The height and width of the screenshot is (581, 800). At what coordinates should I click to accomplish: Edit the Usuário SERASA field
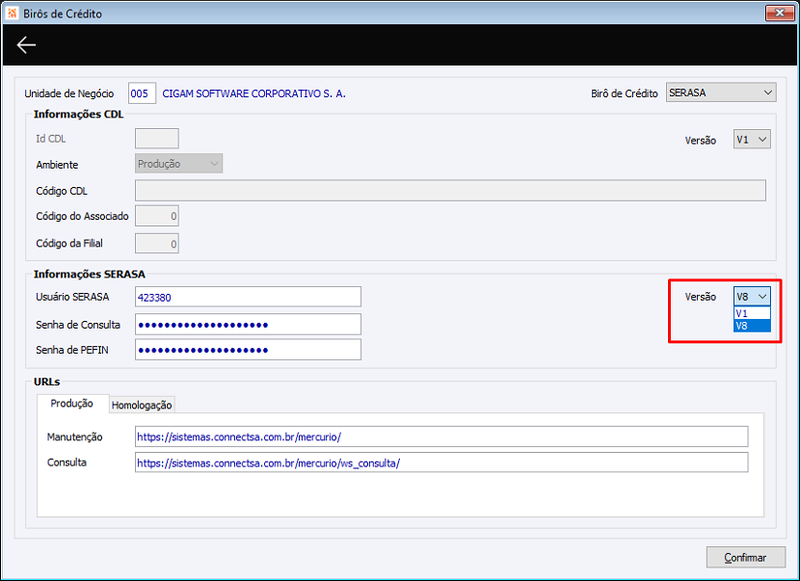tap(248, 297)
